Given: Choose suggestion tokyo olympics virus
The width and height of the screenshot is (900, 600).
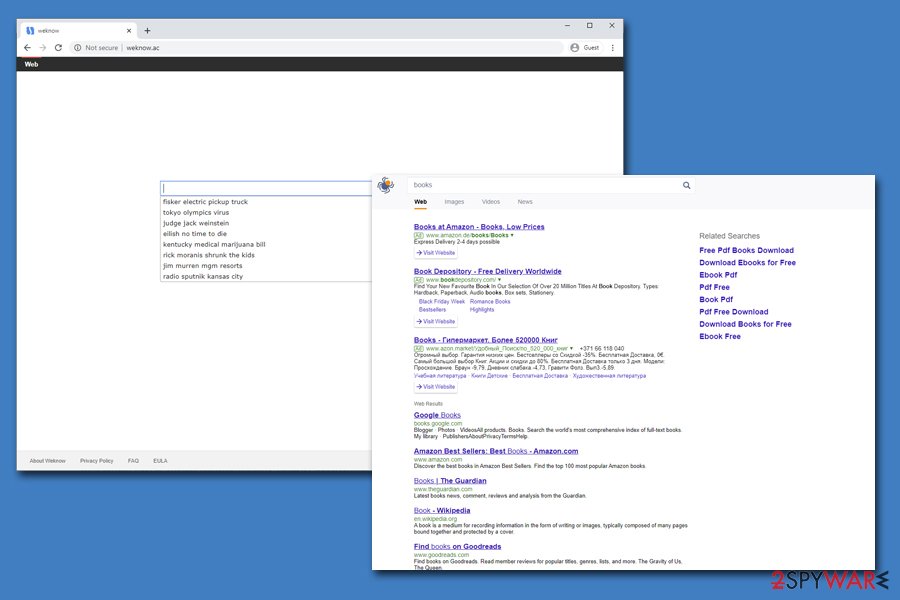Looking at the screenshot, I should [x=196, y=212].
